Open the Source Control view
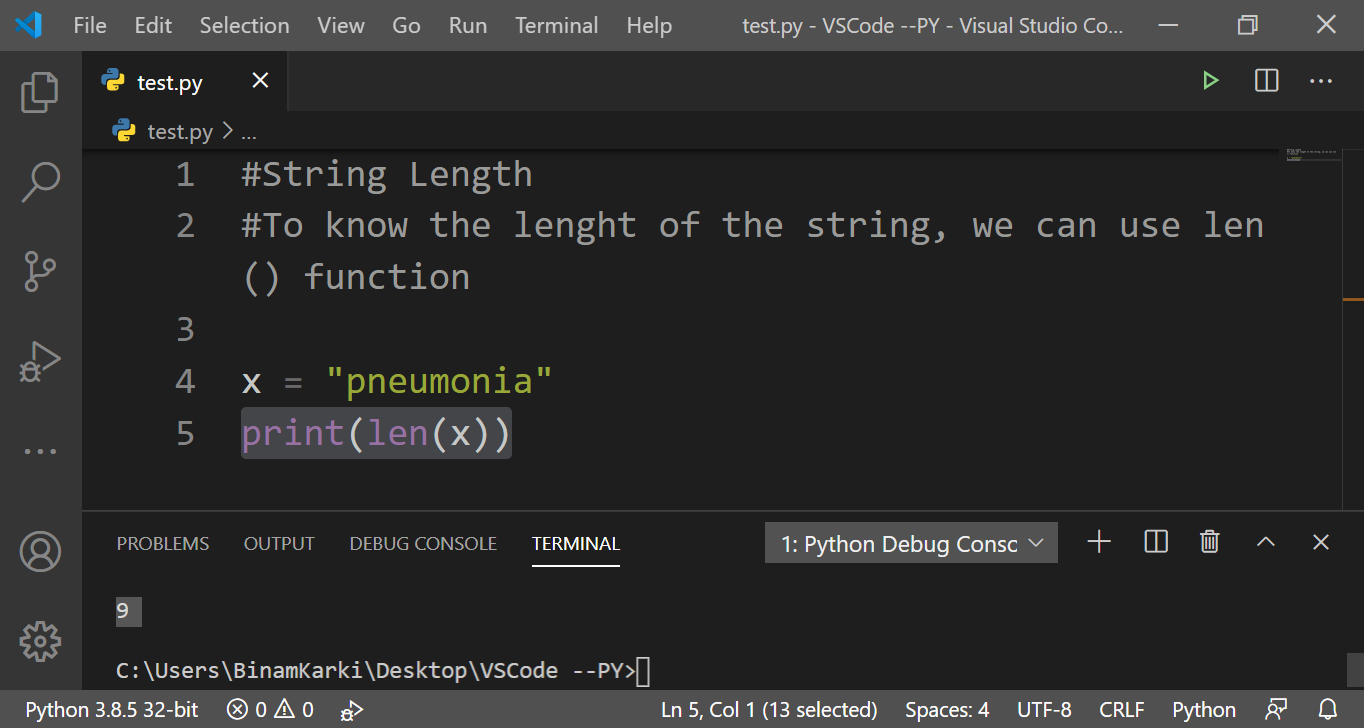Screen dimensions: 1364x728 (x=40, y=271)
